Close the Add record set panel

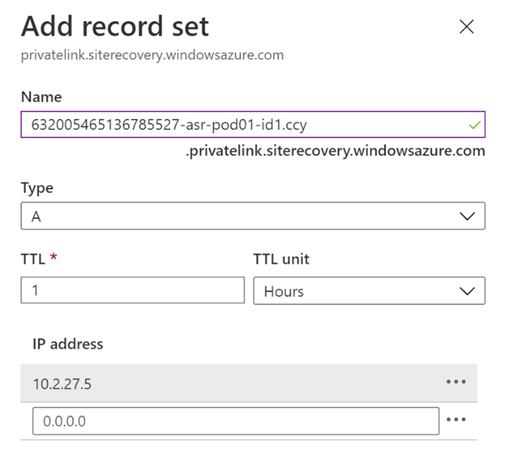pyautogui.click(x=466, y=27)
